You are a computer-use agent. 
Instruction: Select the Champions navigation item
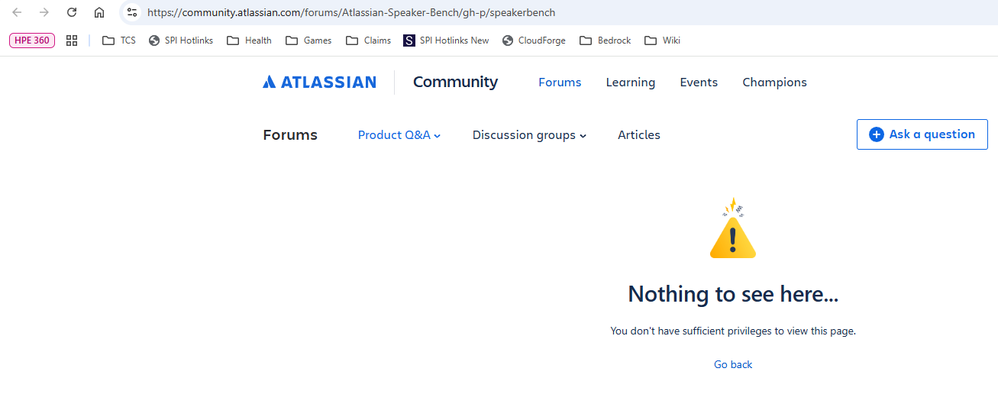[774, 82]
